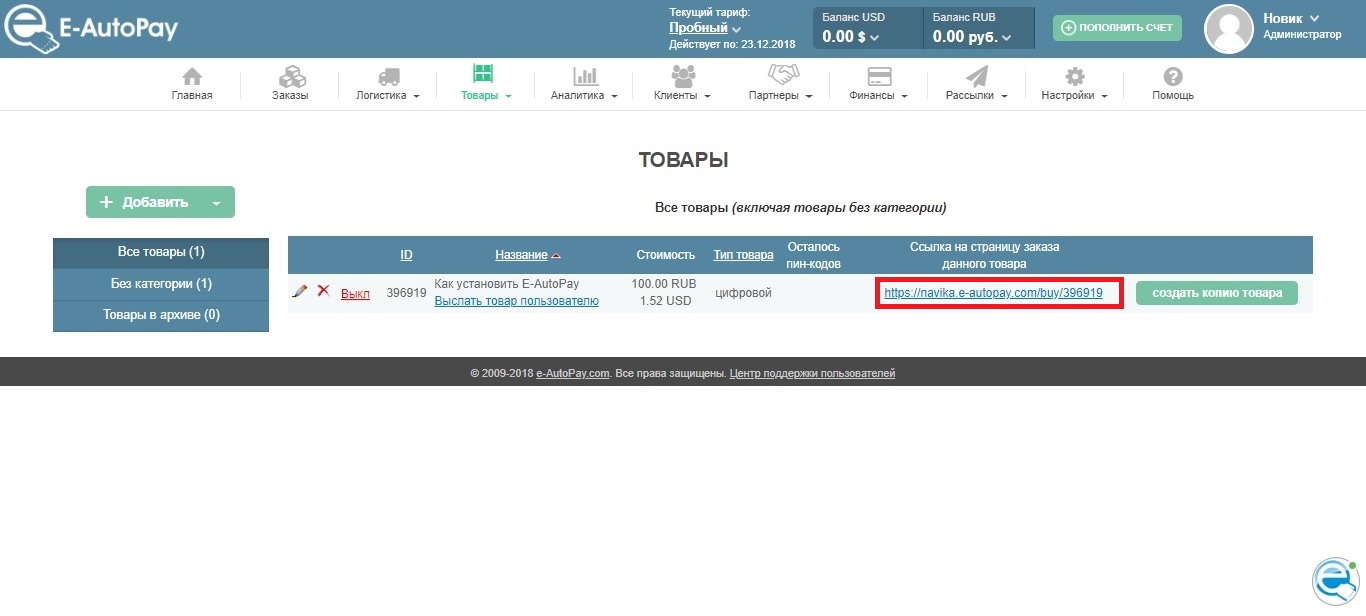The image size is (1366, 616).
Task: Click the Аналитика bar chart icon
Action: [584, 77]
